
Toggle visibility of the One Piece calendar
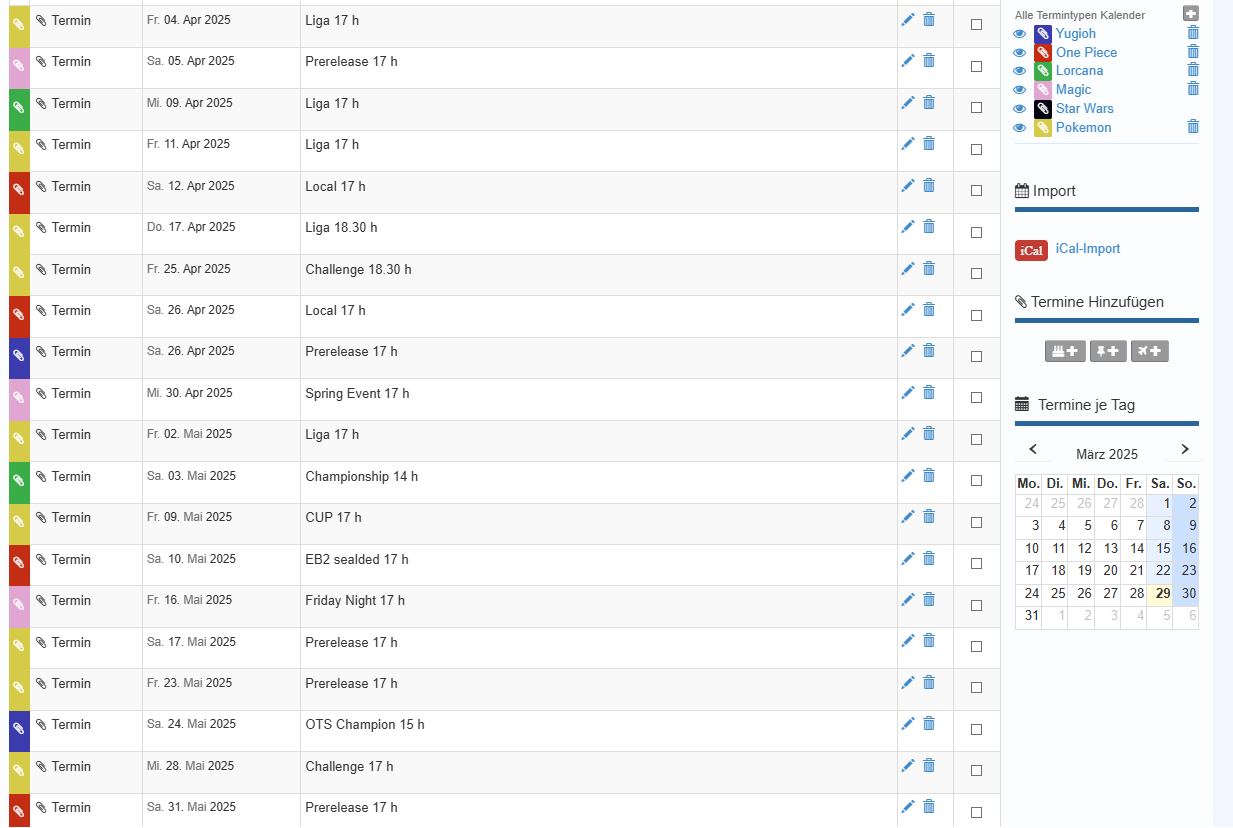click(x=1020, y=53)
